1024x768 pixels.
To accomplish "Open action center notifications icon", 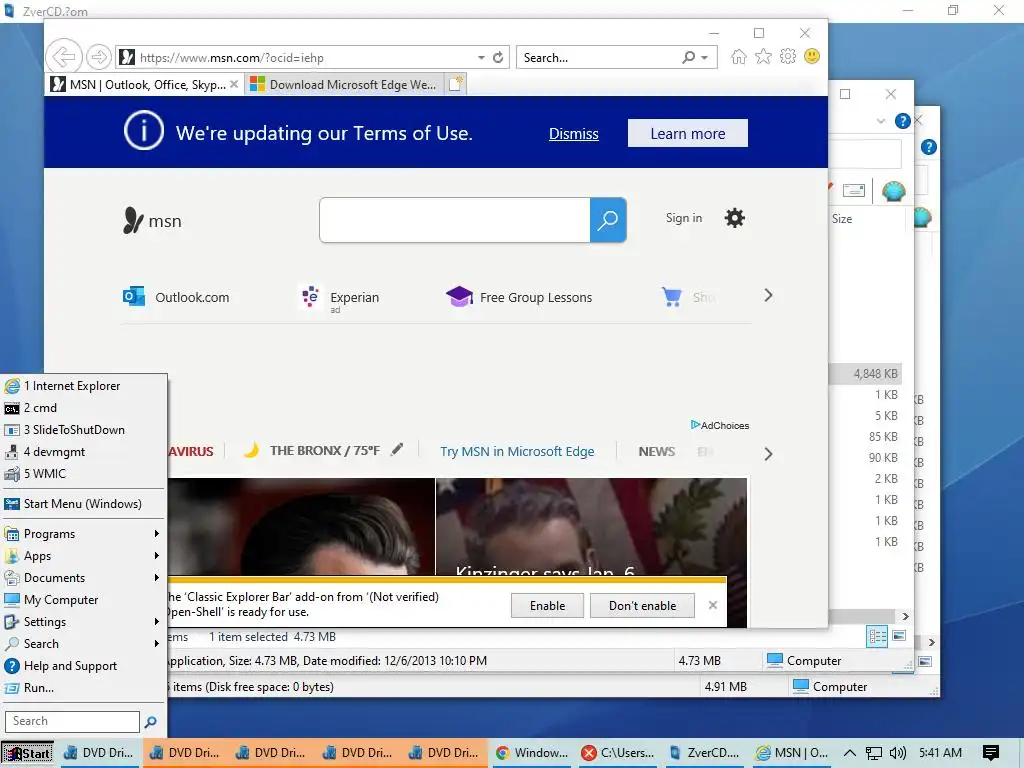I will [x=991, y=753].
